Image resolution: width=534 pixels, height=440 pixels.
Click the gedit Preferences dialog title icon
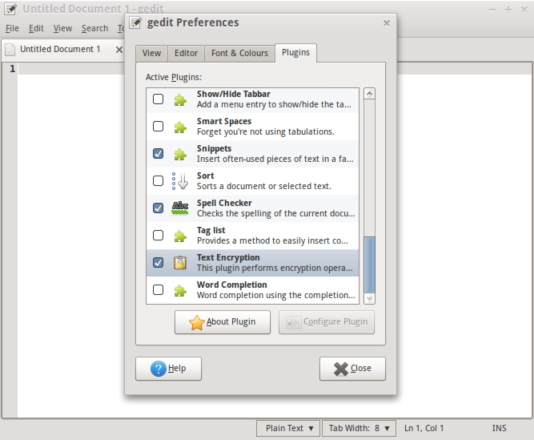pos(136,23)
